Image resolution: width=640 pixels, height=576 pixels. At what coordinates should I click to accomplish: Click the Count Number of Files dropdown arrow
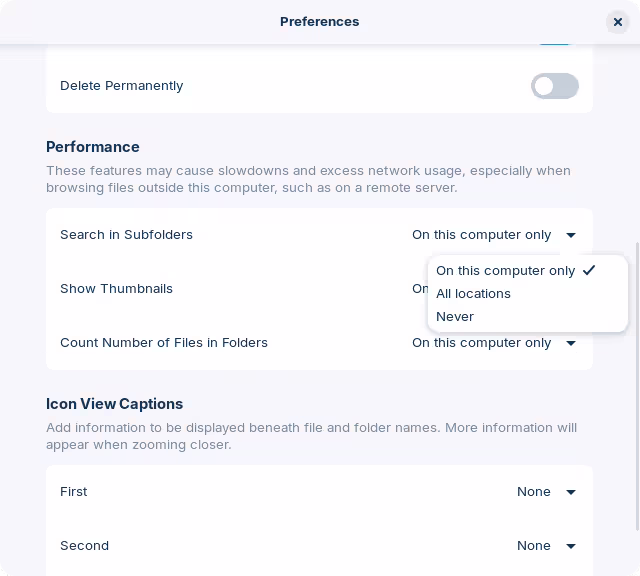pyautogui.click(x=571, y=343)
